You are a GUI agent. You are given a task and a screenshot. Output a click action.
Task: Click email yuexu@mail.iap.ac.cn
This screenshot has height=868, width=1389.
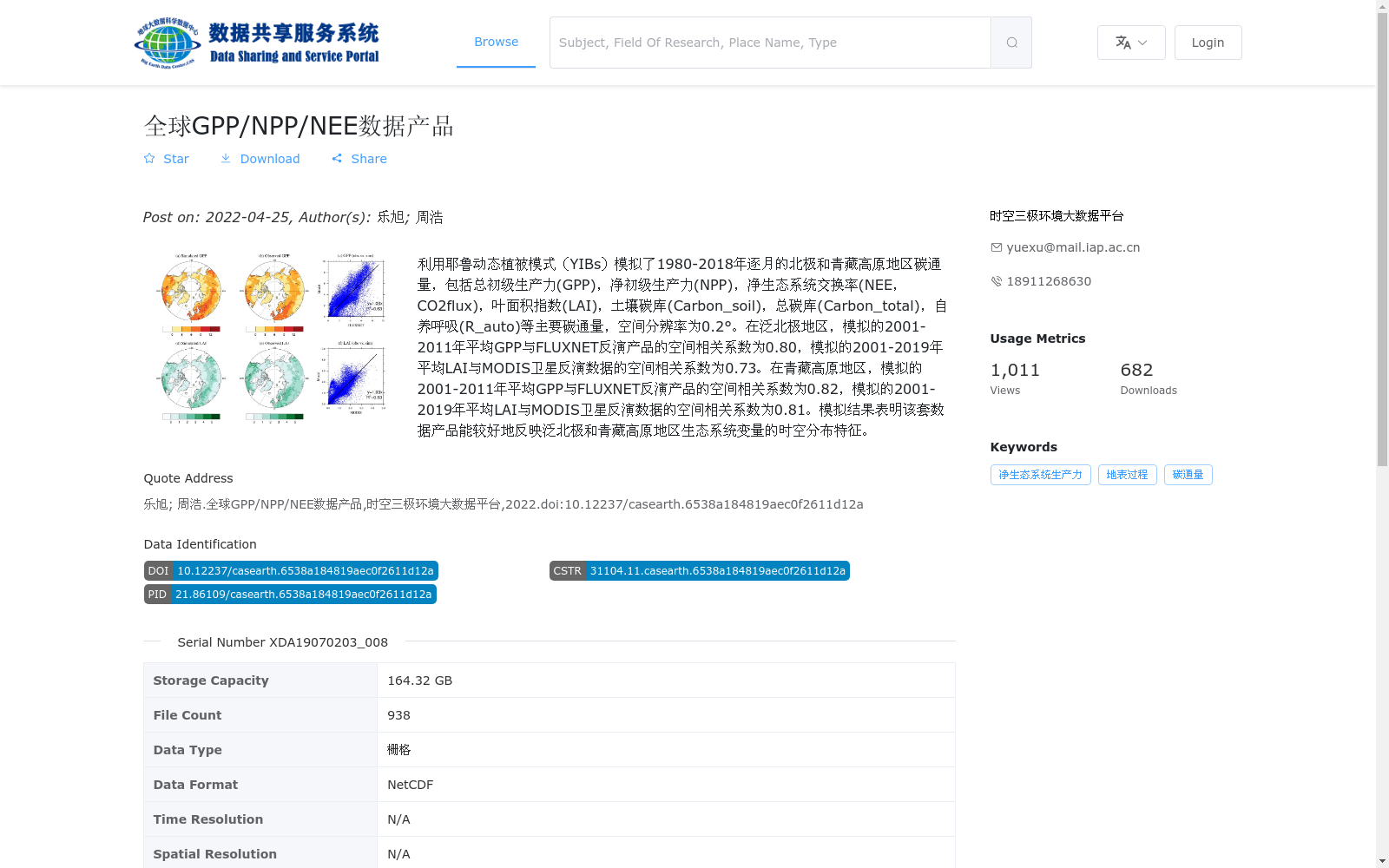(1073, 247)
